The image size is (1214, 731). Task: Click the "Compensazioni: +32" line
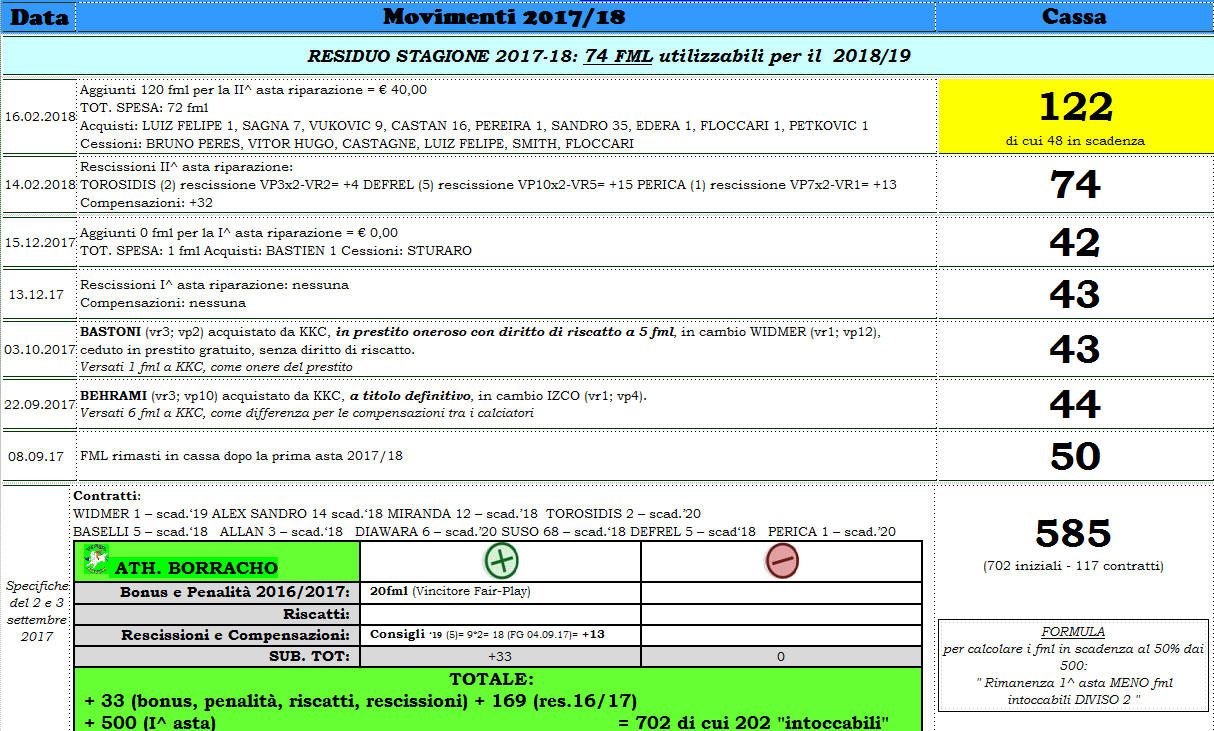(146, 203)
